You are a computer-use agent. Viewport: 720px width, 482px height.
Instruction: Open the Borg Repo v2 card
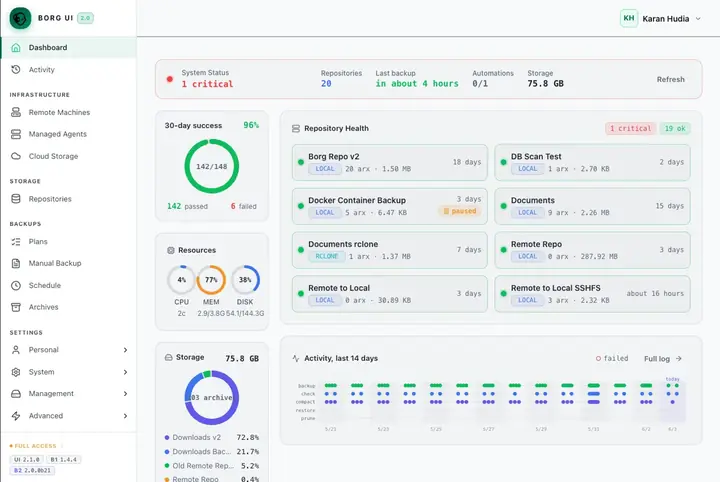[x=389, y=163]
